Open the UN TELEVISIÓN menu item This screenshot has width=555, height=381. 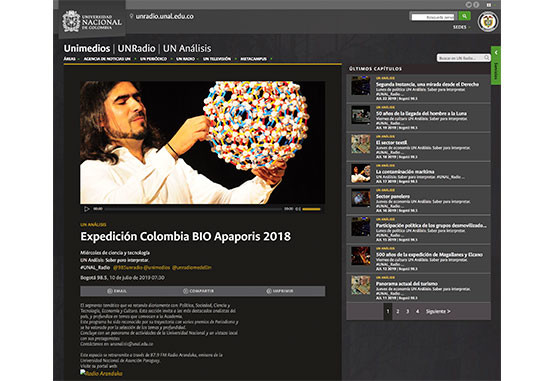pos(217,59)
